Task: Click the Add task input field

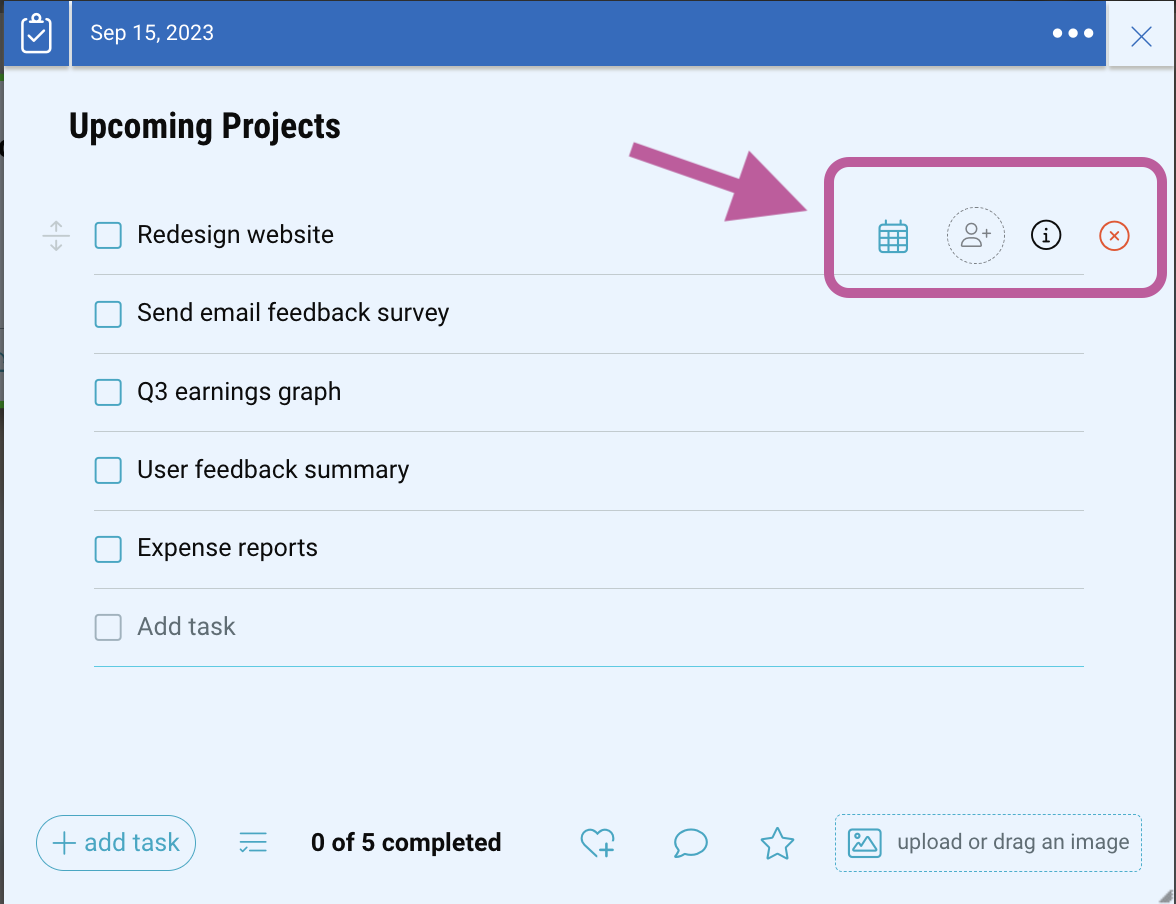Action: pos(187,627)
